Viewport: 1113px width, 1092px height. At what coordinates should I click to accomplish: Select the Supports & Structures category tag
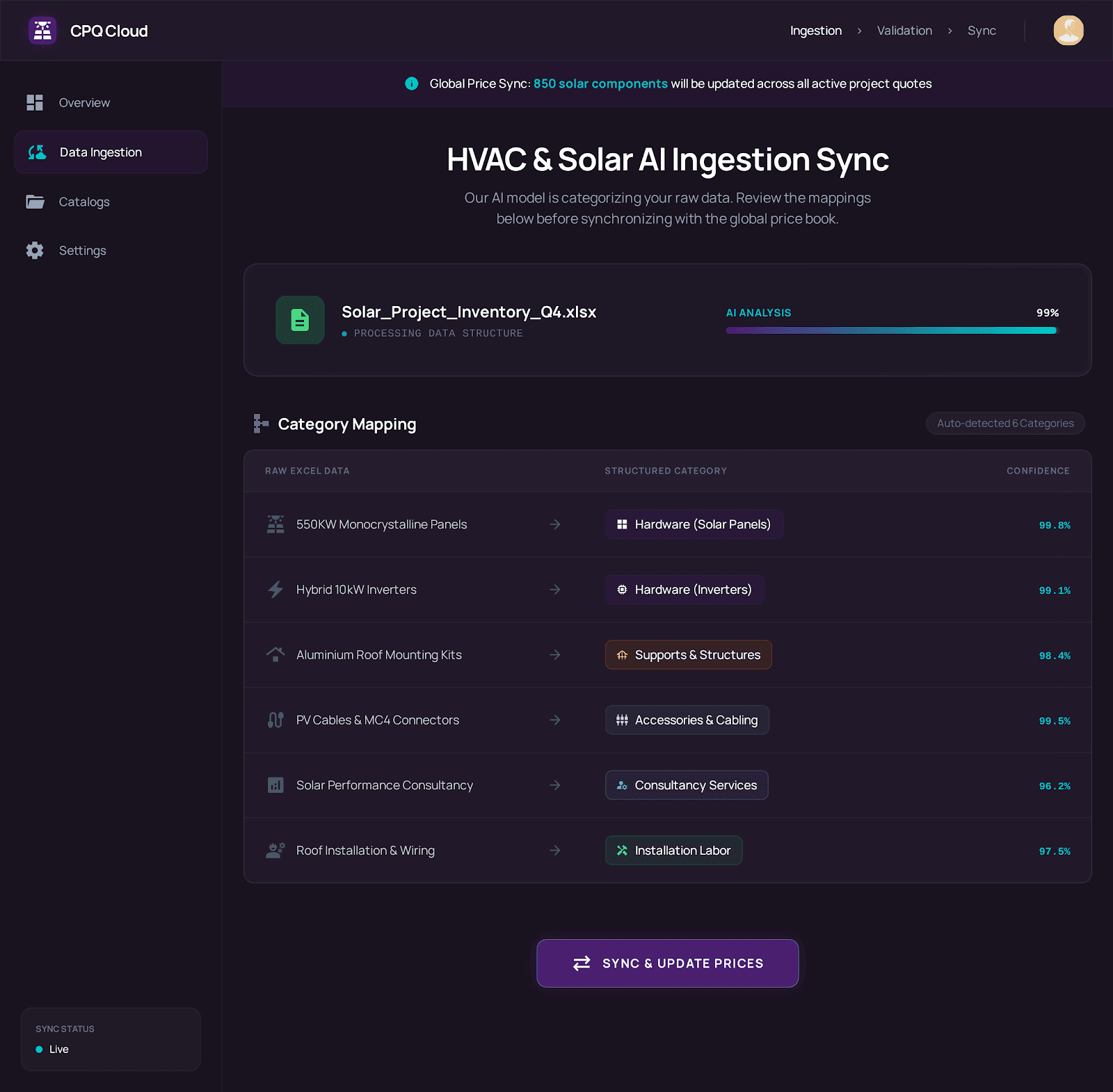pyautogui.click(x=688, y=655)
